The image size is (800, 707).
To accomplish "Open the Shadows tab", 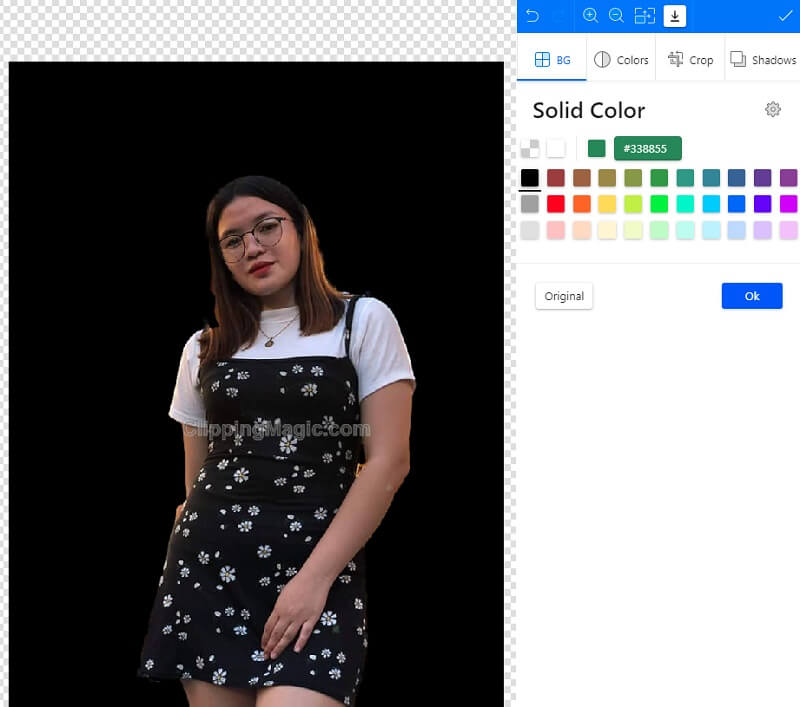I will coord(763,59).
